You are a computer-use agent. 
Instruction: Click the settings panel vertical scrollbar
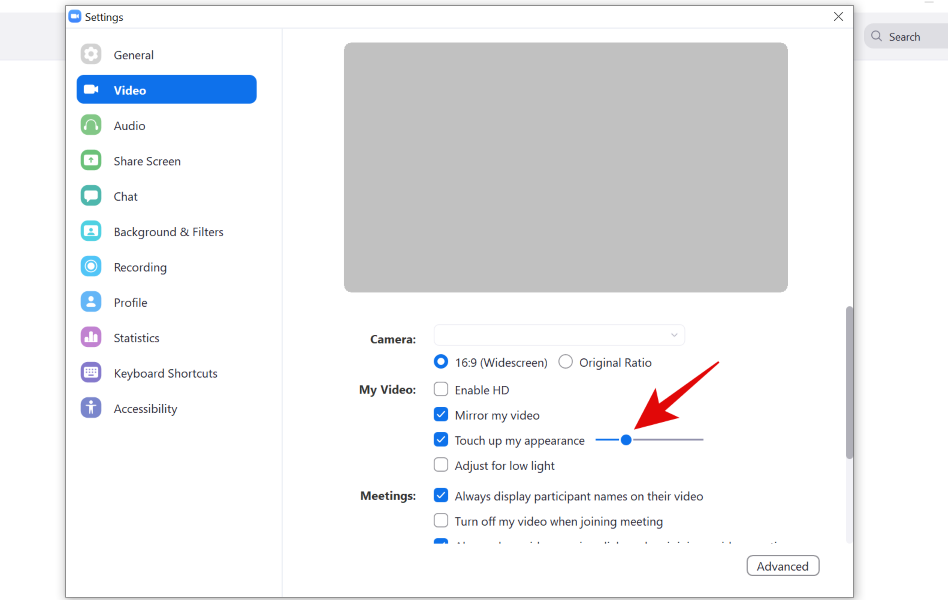tap(849, 382)
